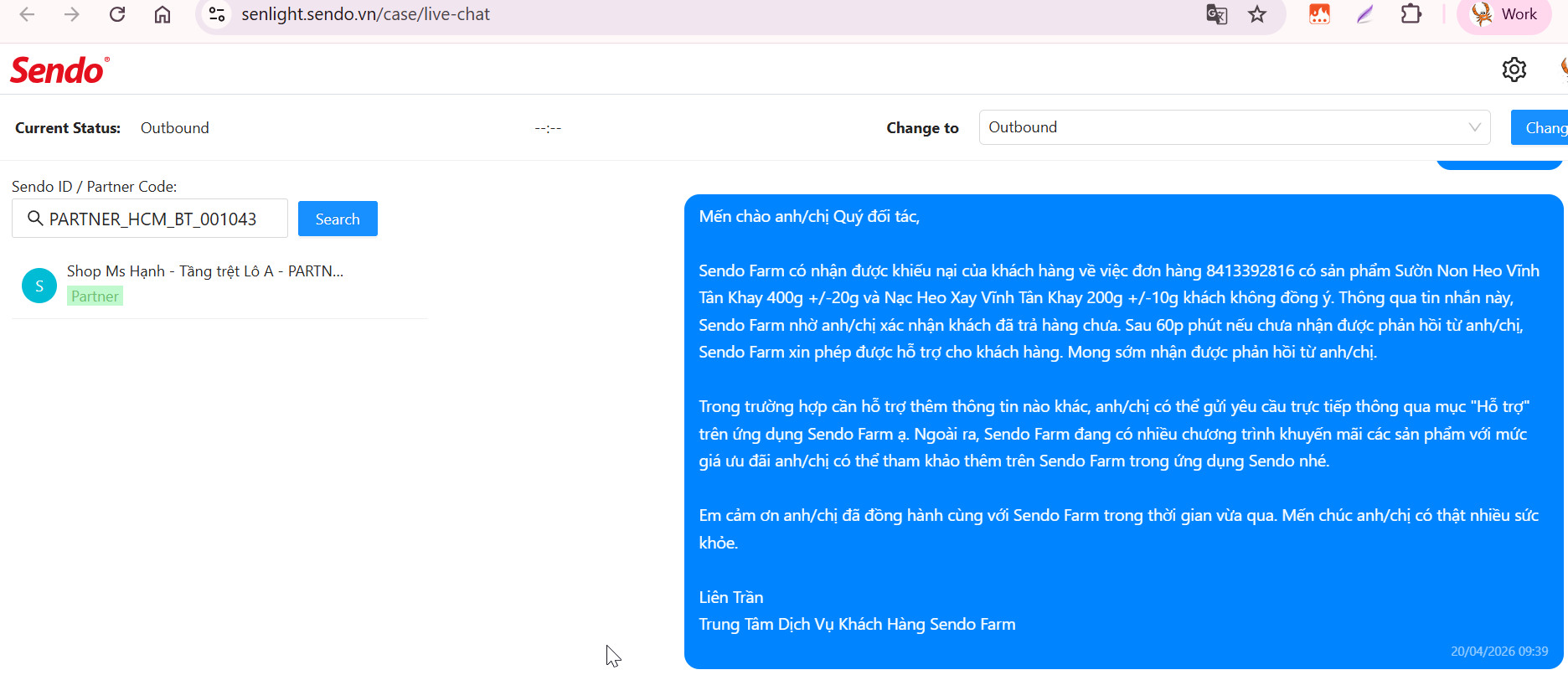The width and height of the screenshot is (1568, 675).
Task: Open the Extensions puzzle menu
Action: coord(1411,14)
